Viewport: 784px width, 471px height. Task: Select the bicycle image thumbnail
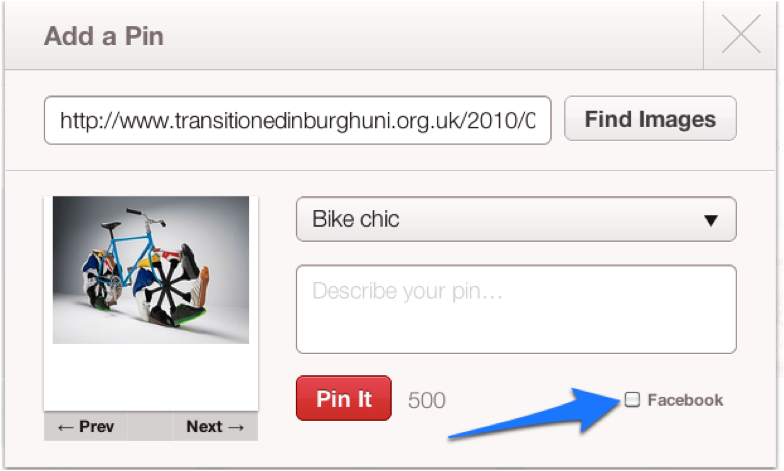151,270
